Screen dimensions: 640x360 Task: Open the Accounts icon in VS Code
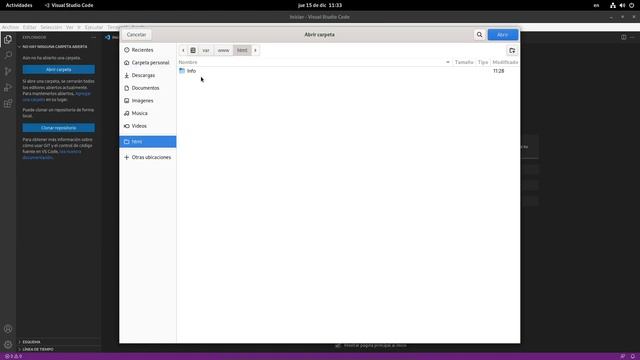8,329
